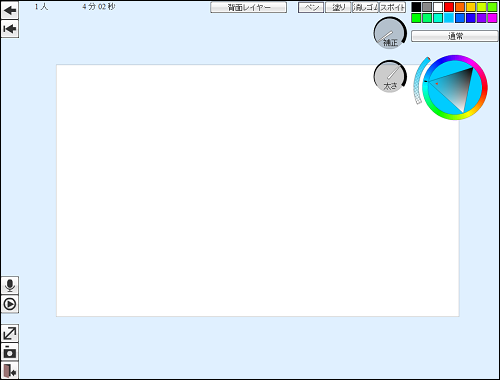The image size is (500, 380).
Task: Pick the yellow-green color swatch
Action: click(x=482, y=7)
